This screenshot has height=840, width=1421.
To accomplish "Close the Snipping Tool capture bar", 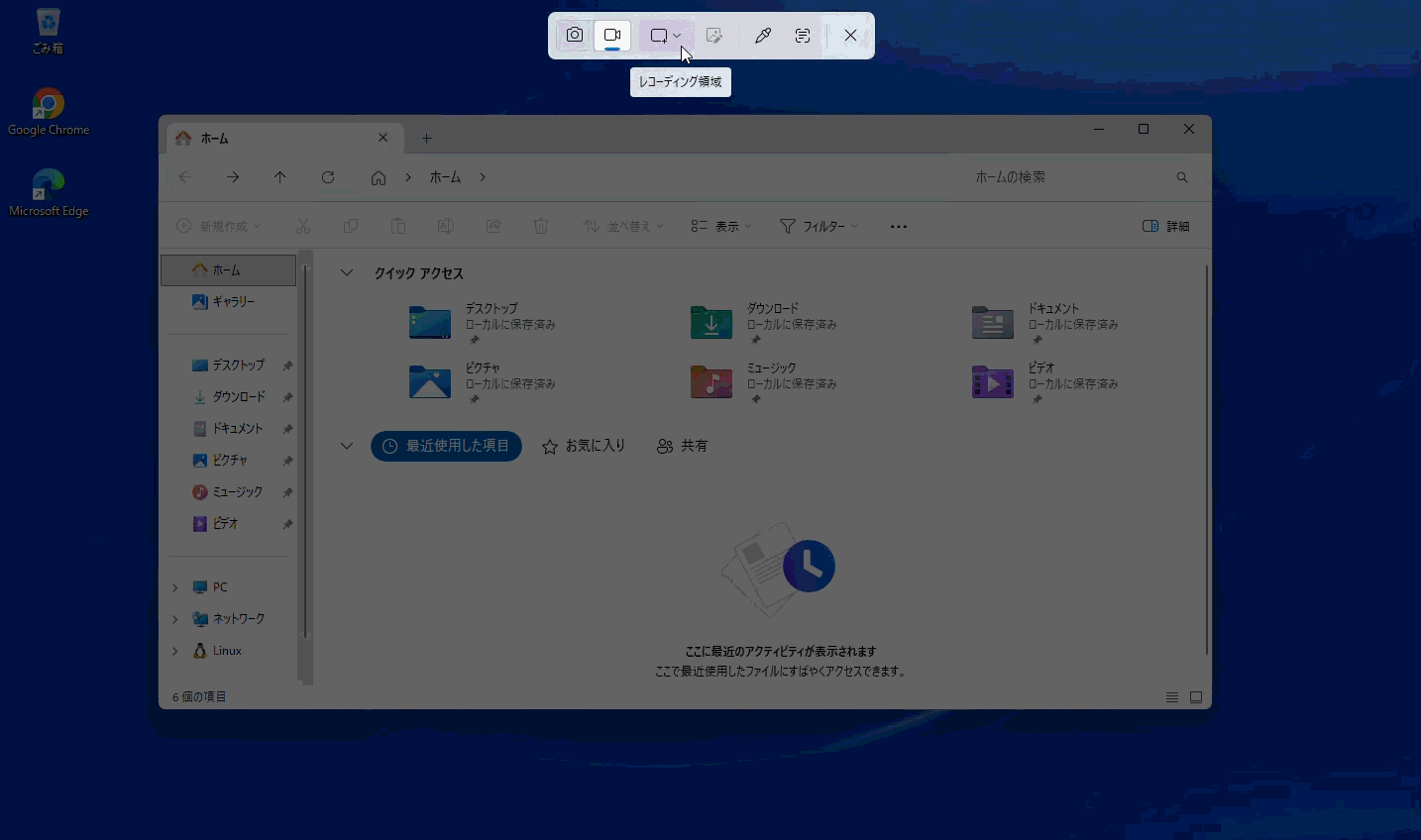I will point(850,36).
